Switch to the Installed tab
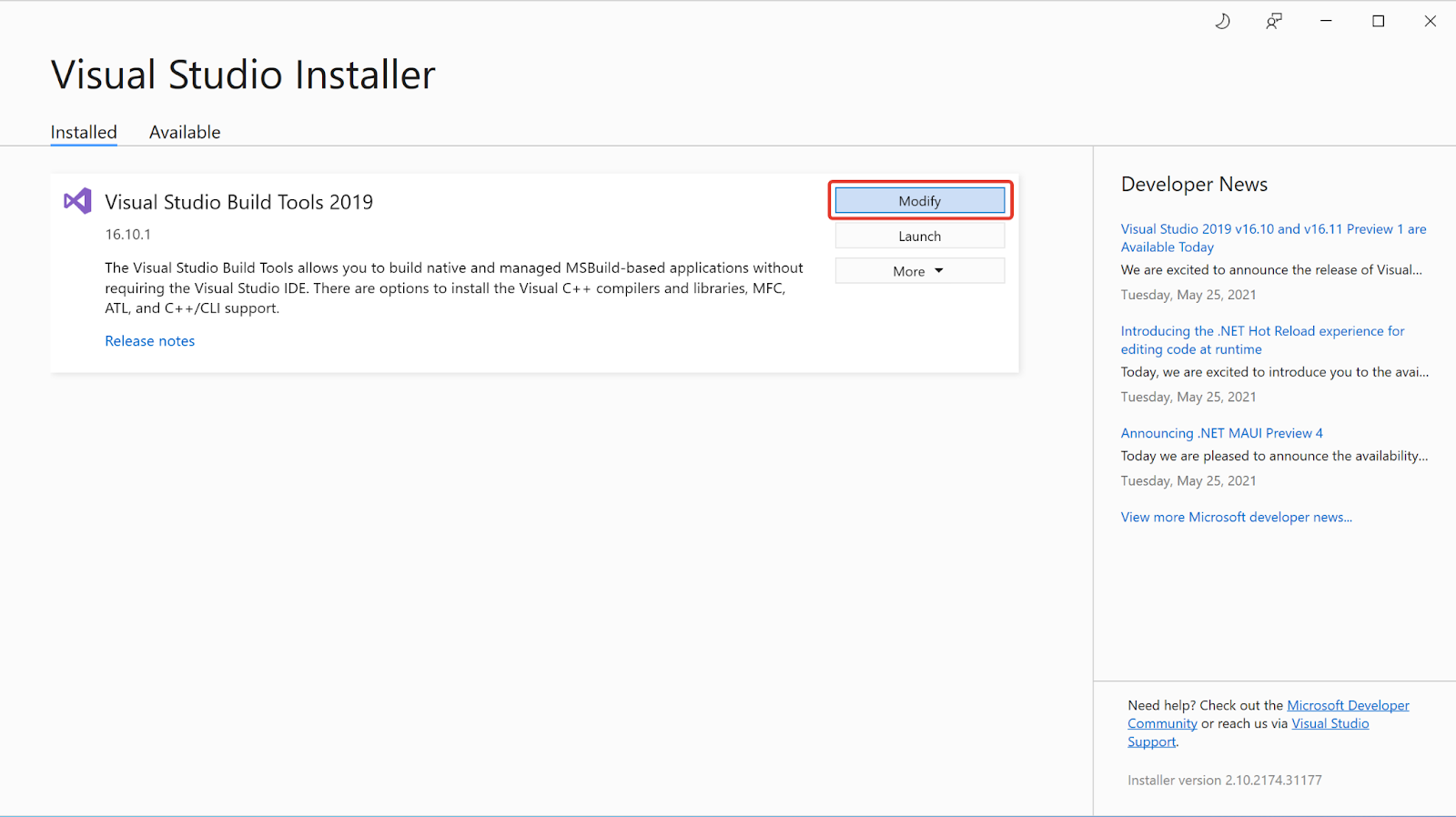The image size is (1456, 817). point(84,132)
